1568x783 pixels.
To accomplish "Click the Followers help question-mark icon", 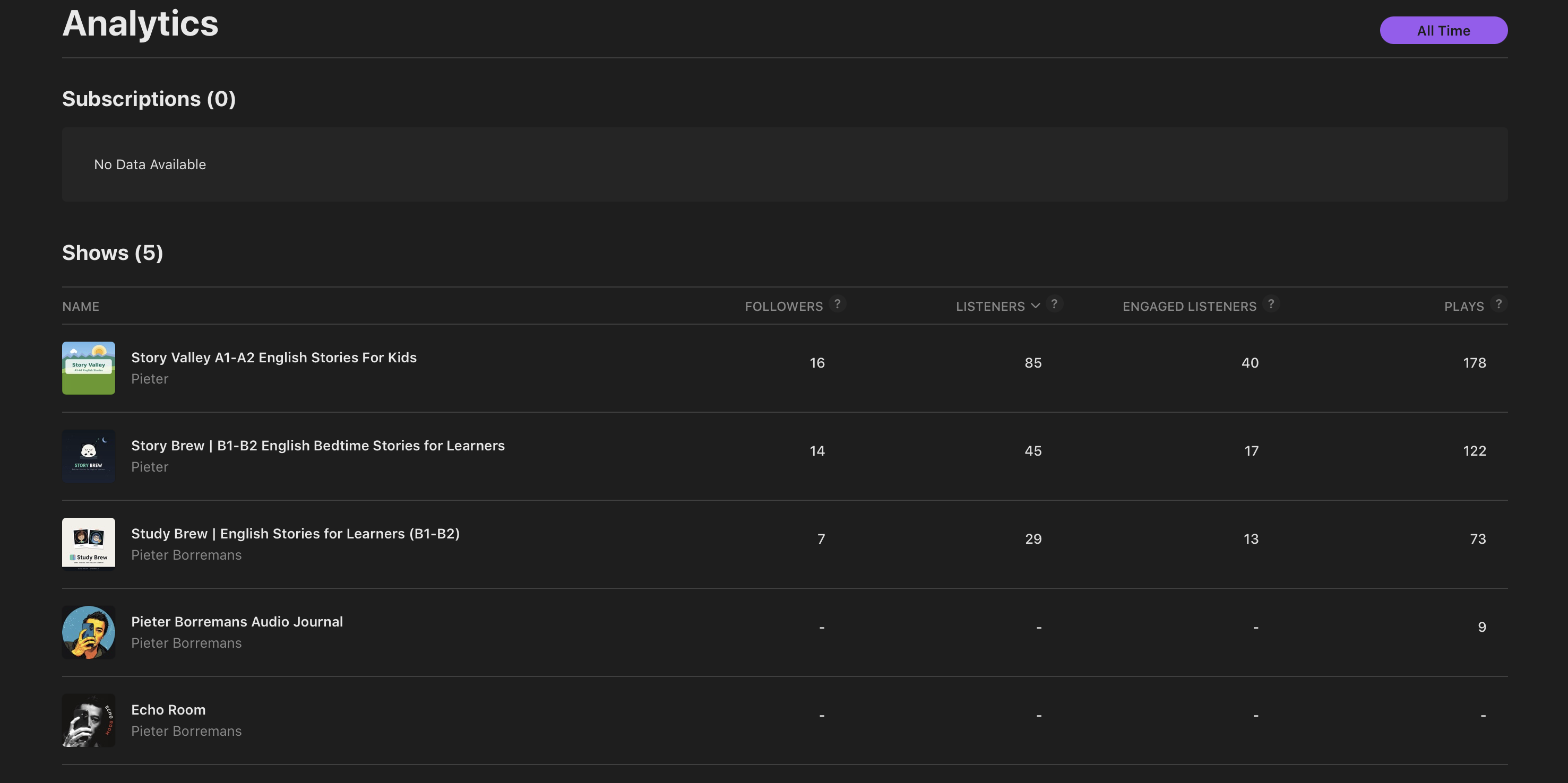I will coord(838,303).
